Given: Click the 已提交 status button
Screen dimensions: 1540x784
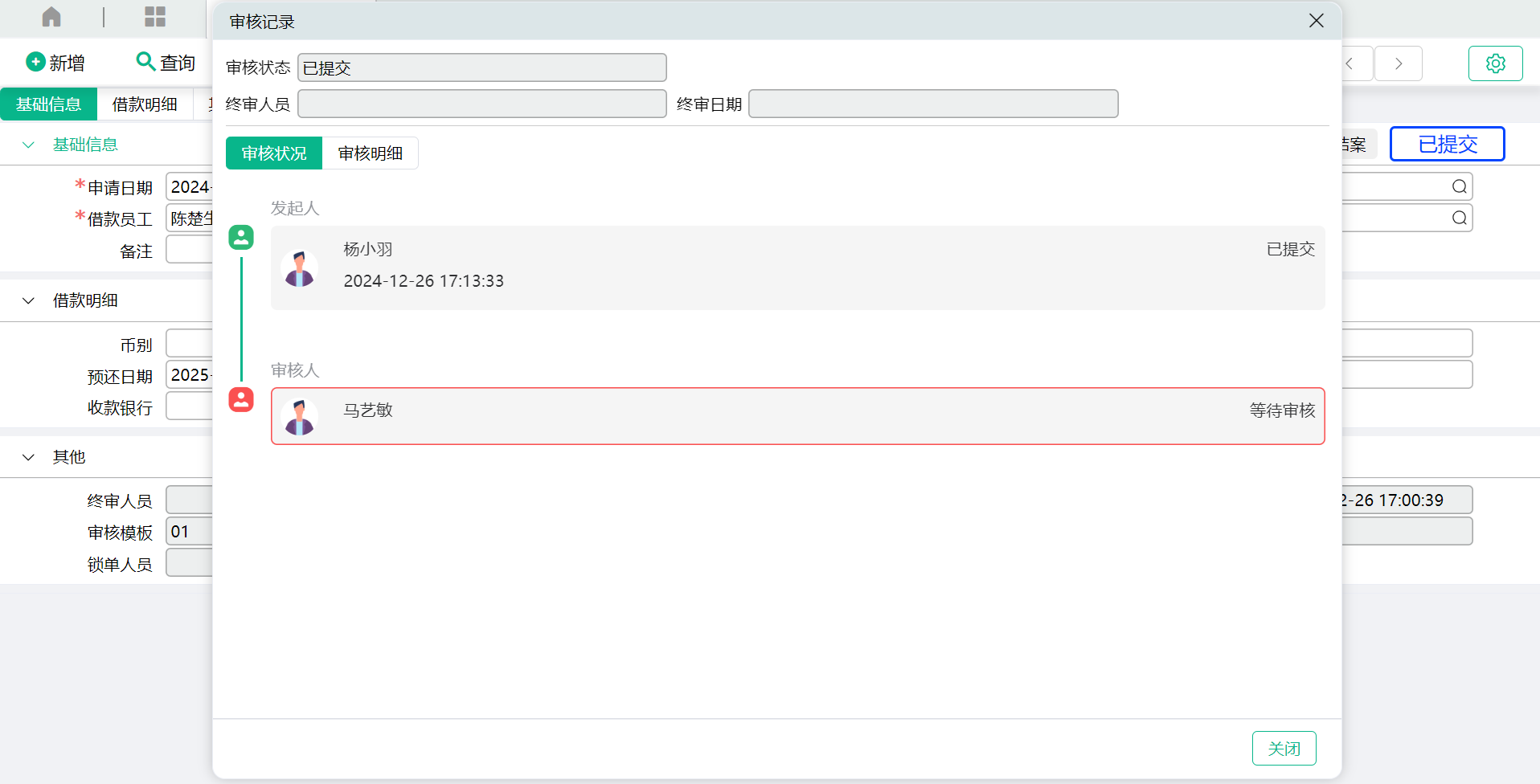Looking at the screenshot, I should pyautogui.click(x=1447, y=144).
